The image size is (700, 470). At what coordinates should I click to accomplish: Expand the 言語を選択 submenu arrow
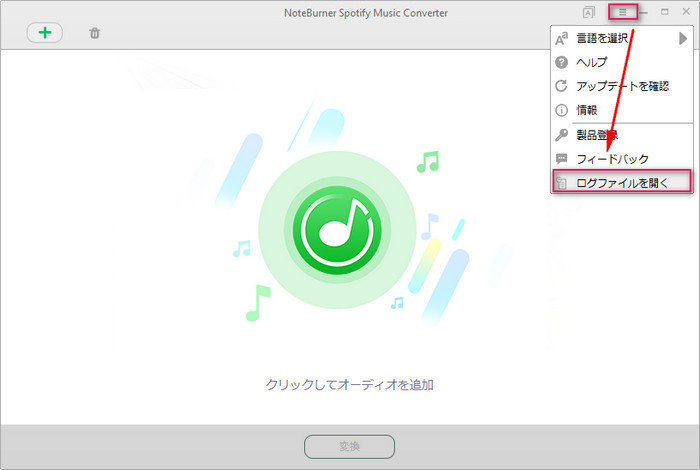pyautogui.click(x=683, y=38)
